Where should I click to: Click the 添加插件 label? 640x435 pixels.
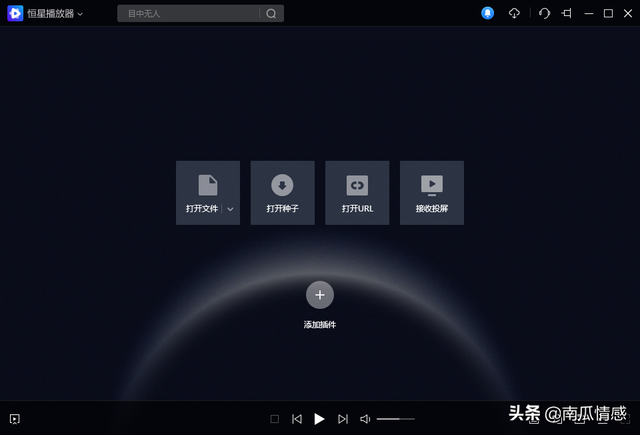(x=320, y=325)
